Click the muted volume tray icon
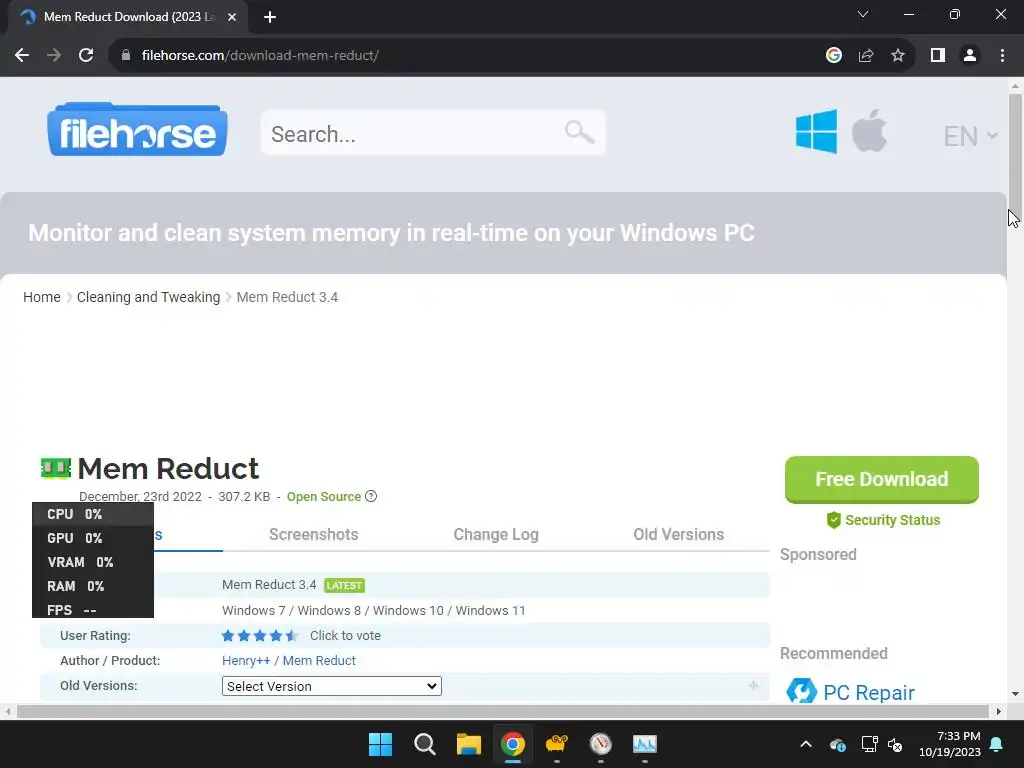The height and width of the screenshot is (768, 1024). click(895, 744)
